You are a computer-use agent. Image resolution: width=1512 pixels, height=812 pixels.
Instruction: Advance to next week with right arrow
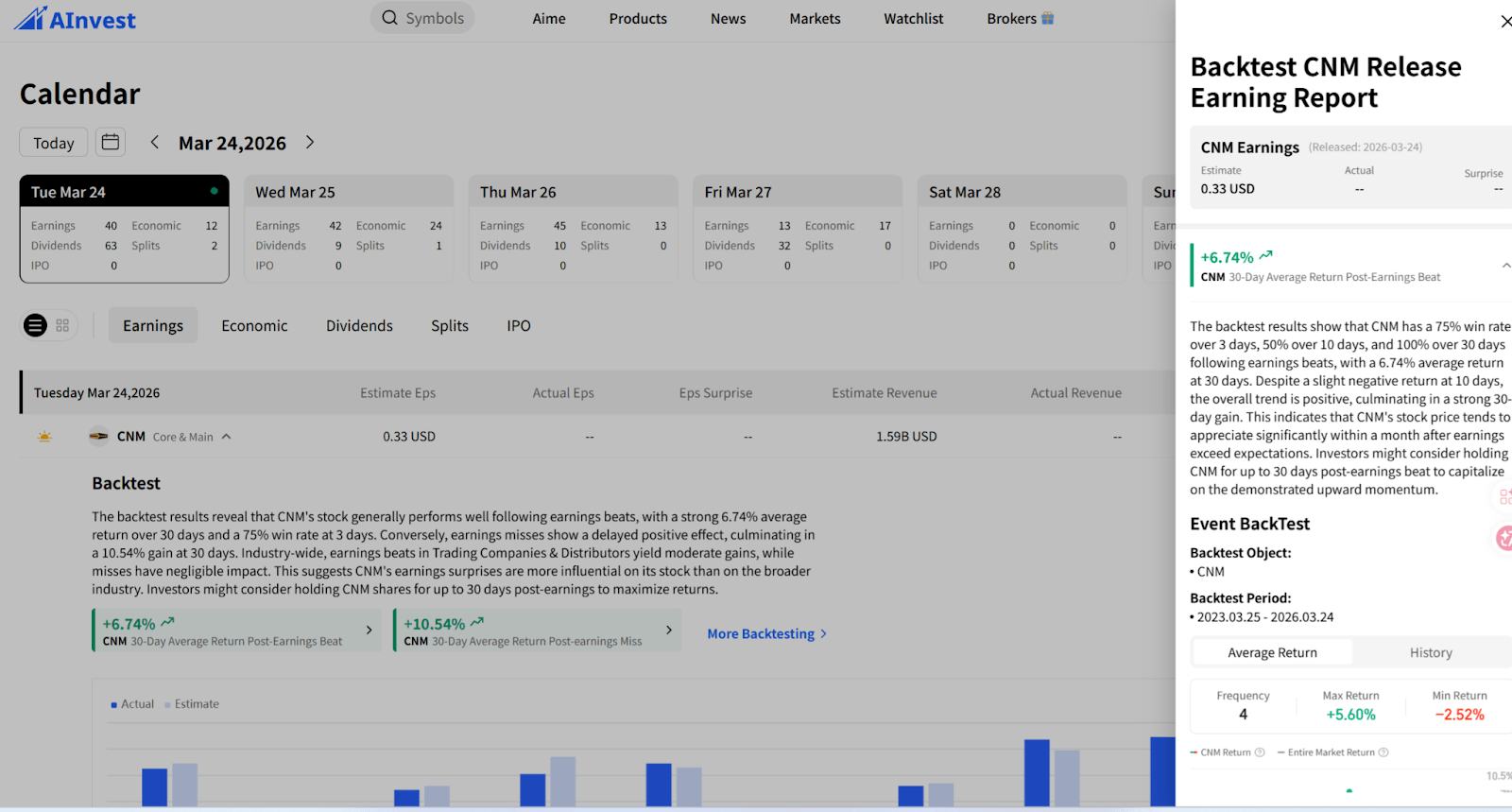pyautogui.click(x=310, y=143)
